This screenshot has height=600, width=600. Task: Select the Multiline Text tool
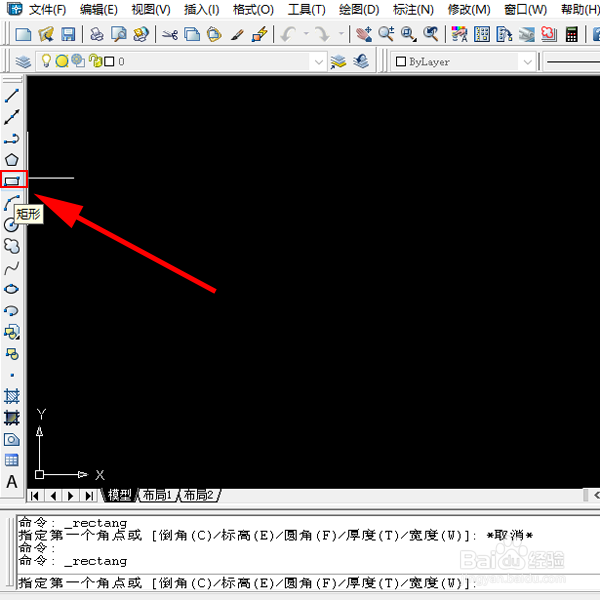[12, 482]
